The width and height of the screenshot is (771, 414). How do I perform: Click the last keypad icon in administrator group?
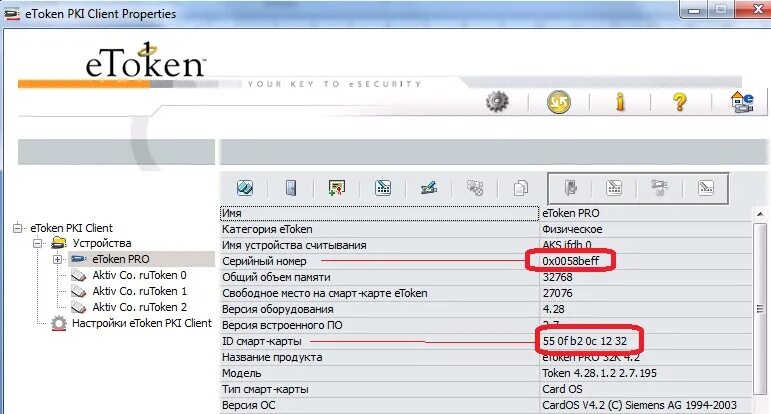point(706,188)
